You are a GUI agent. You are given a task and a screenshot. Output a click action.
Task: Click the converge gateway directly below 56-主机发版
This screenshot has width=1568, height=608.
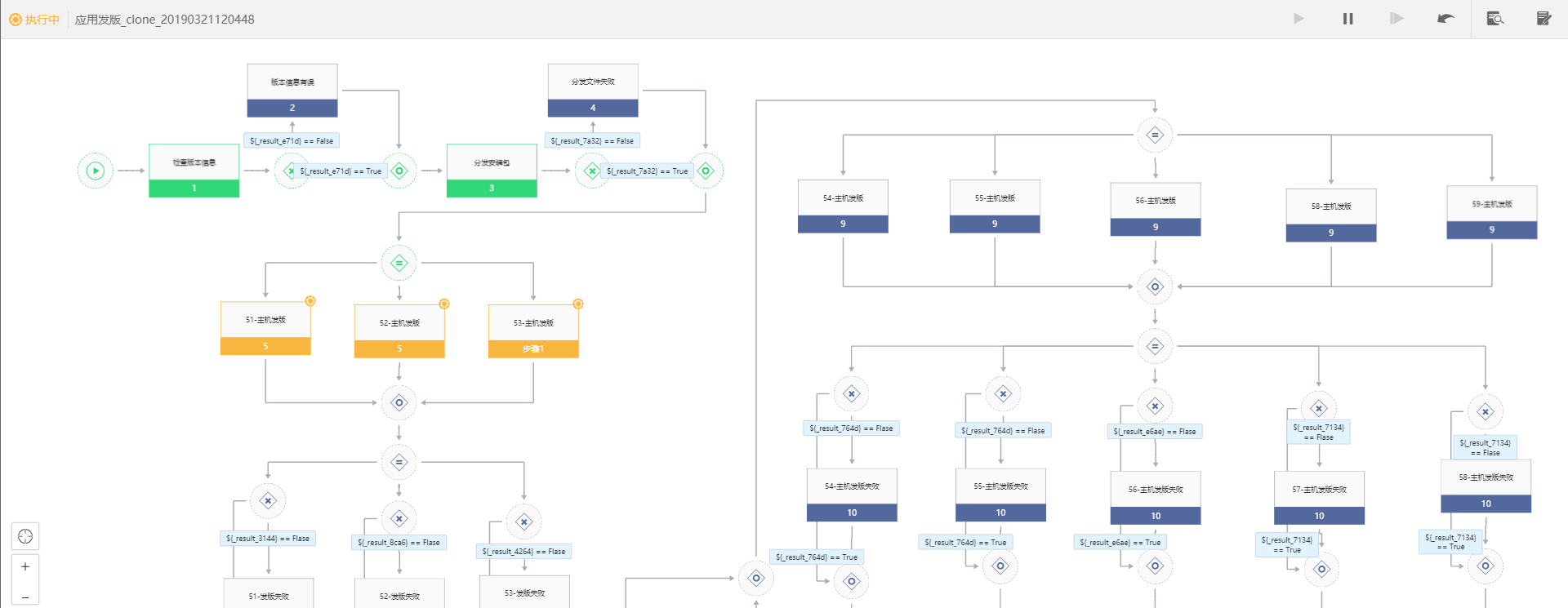[1155, 286]
